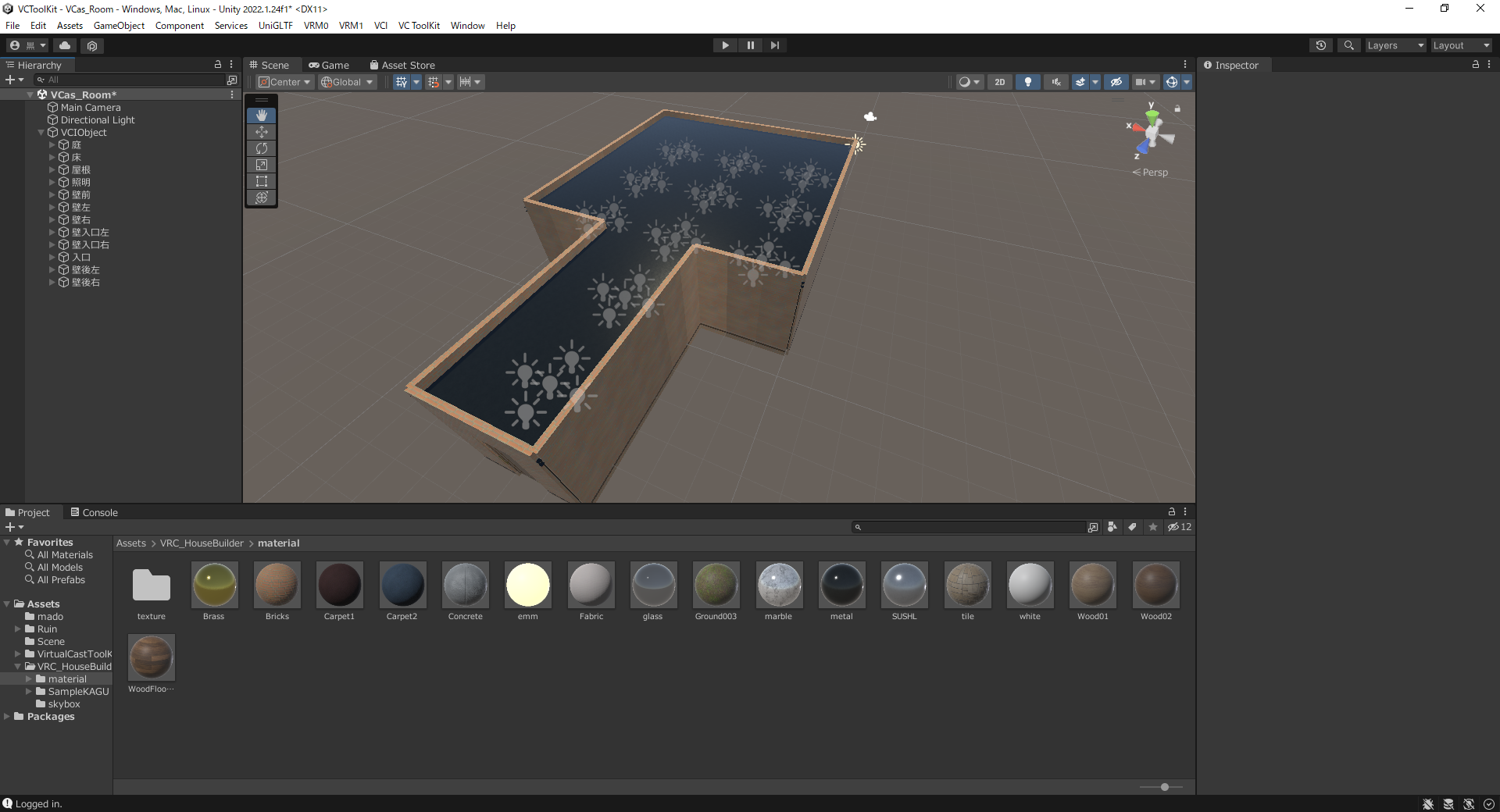The height and width of the screenshot is (812, 1500).
Task: Click the scene orientation gizmo Y axis
Action: point(1152,116)
